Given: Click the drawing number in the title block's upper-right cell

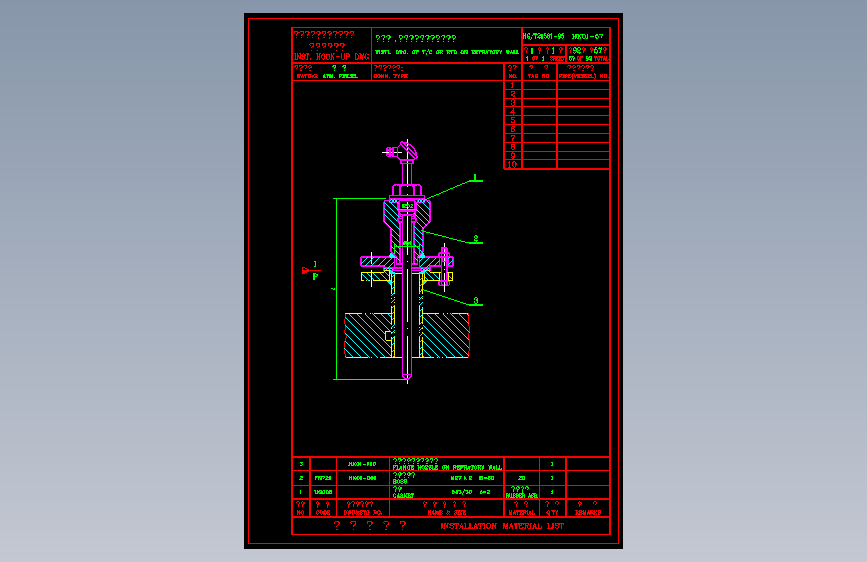Looking at the screenshot, I should click(587, 37).
